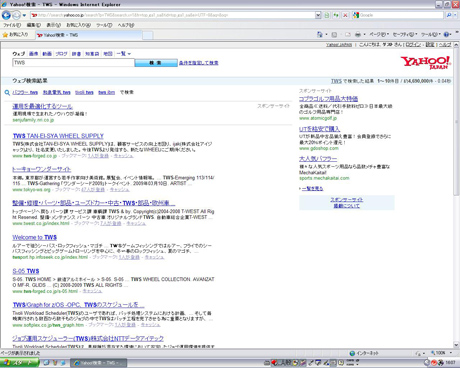The image size is (460, 368).
Task: Click the magnifier search icon in the toolbar
Action: pos(449,15)
